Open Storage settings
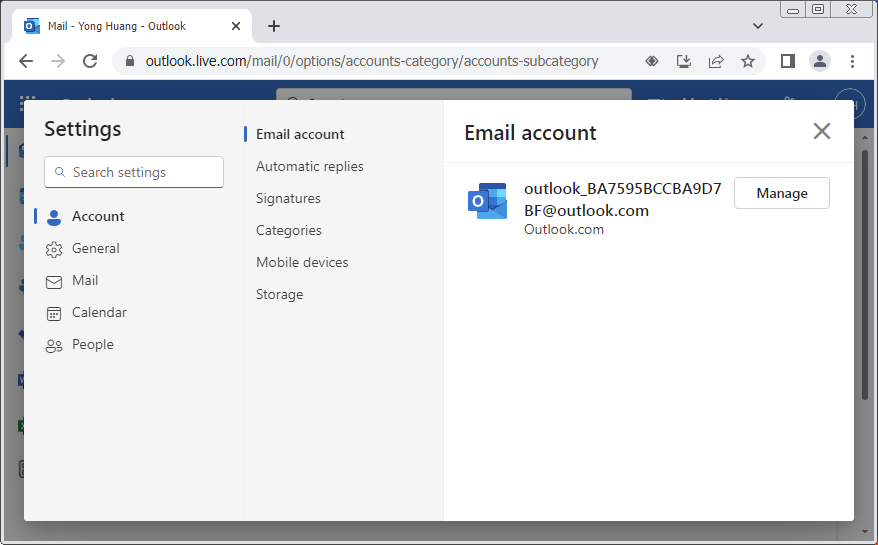 tap(279, 294)
